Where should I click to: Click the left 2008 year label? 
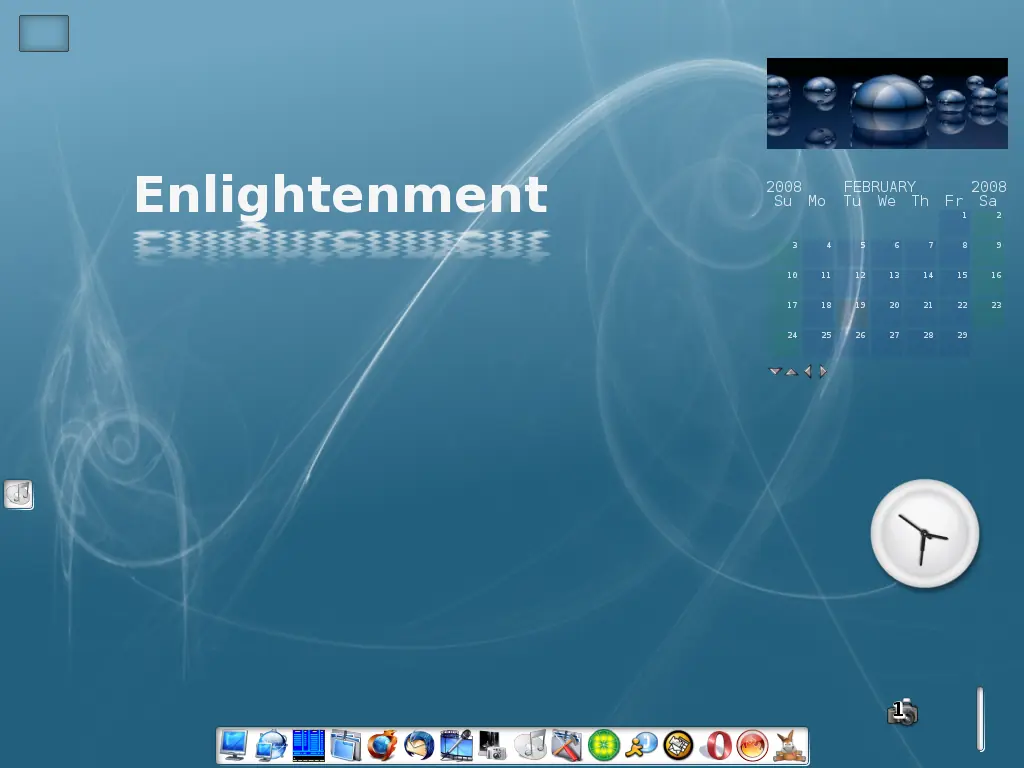click(x=784, y=187)
